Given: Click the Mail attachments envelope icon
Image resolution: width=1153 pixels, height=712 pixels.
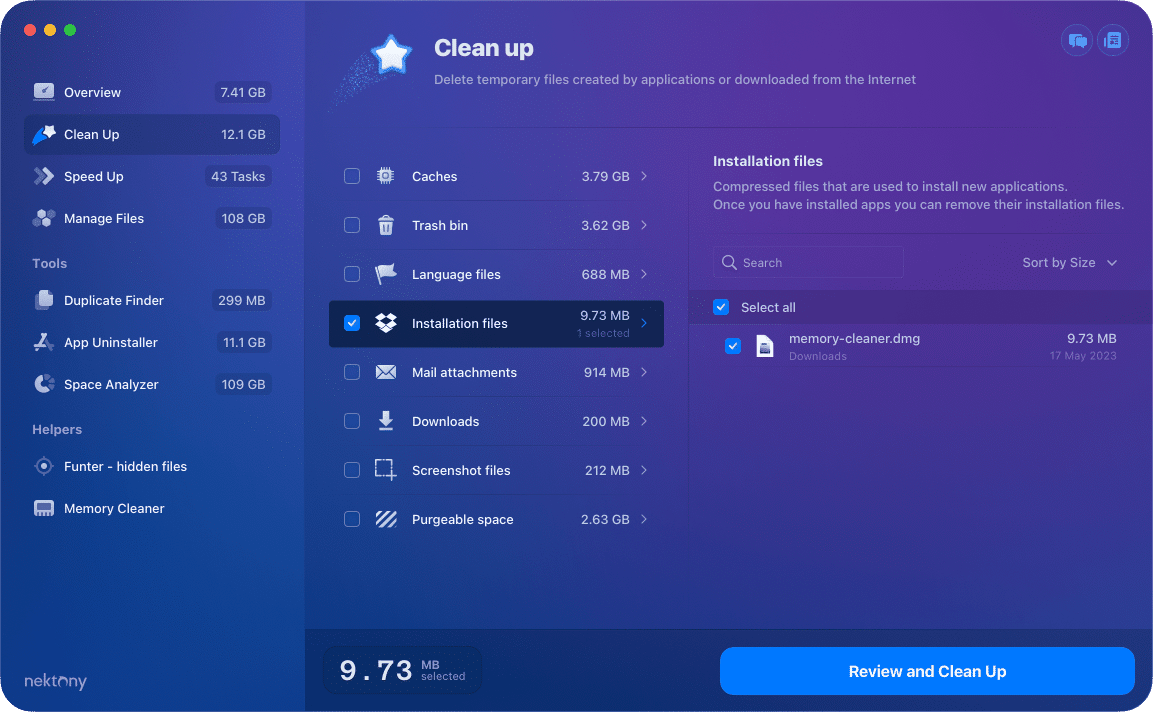Looking at the screenshot, I should pos(385,372).
